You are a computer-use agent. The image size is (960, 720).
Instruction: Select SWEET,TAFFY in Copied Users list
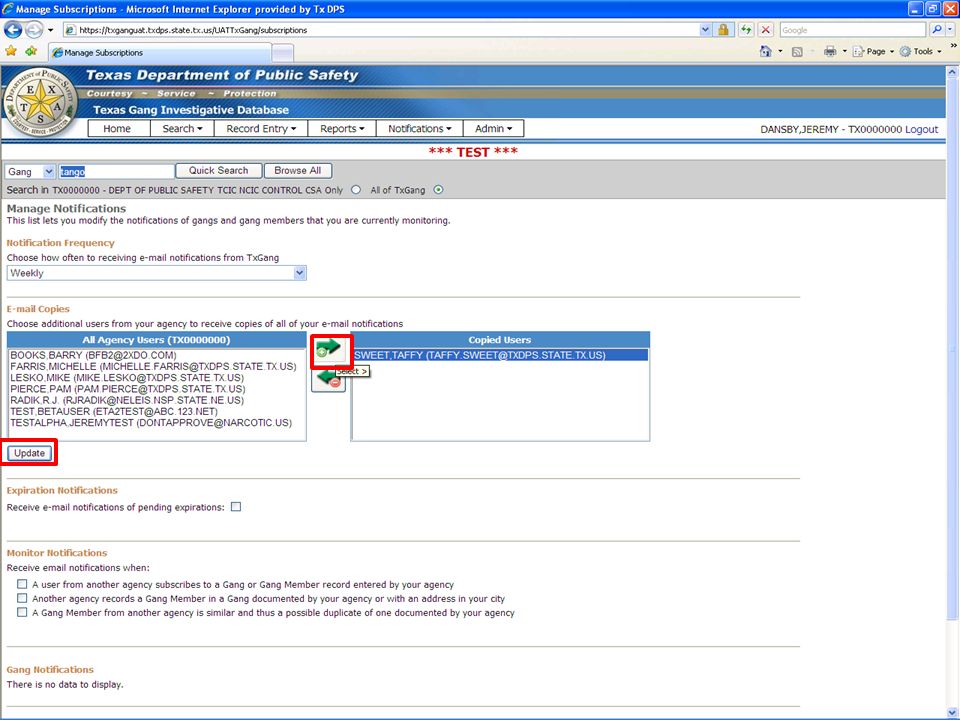500,355
